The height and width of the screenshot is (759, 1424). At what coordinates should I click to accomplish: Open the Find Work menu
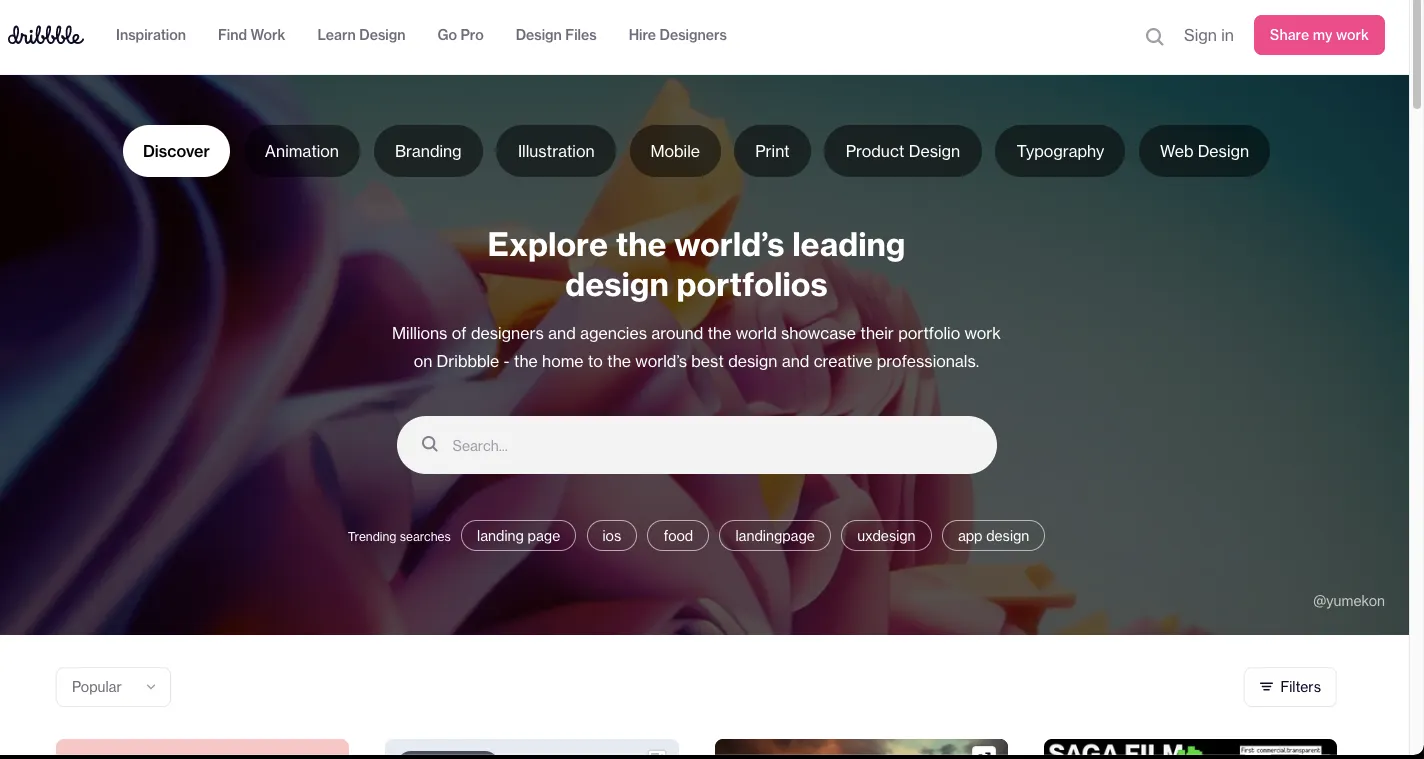(x=251, y=35)
